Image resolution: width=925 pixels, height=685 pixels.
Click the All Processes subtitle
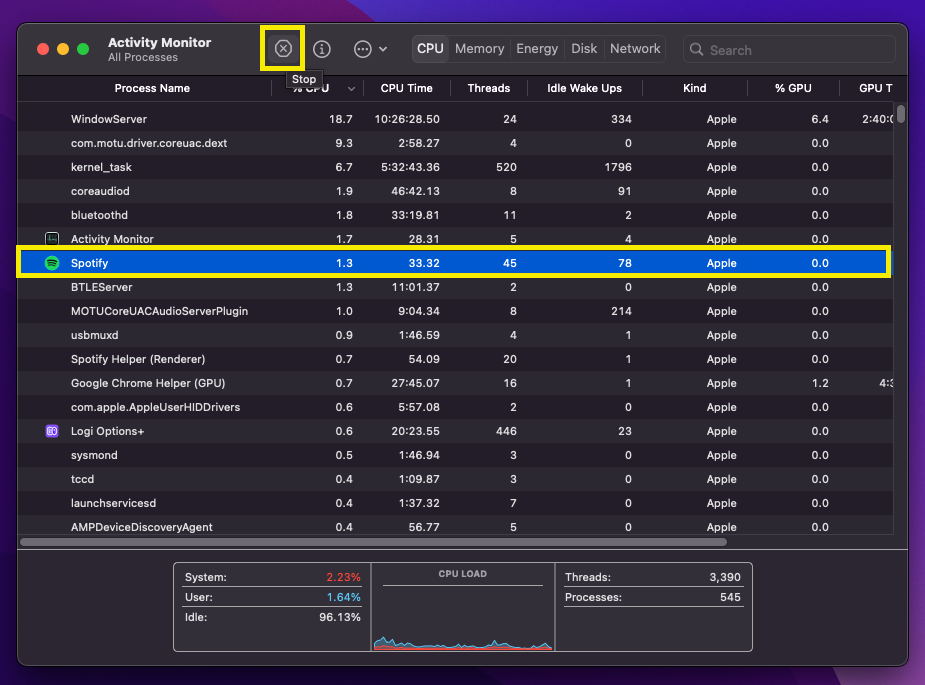(x=143, y=57)
